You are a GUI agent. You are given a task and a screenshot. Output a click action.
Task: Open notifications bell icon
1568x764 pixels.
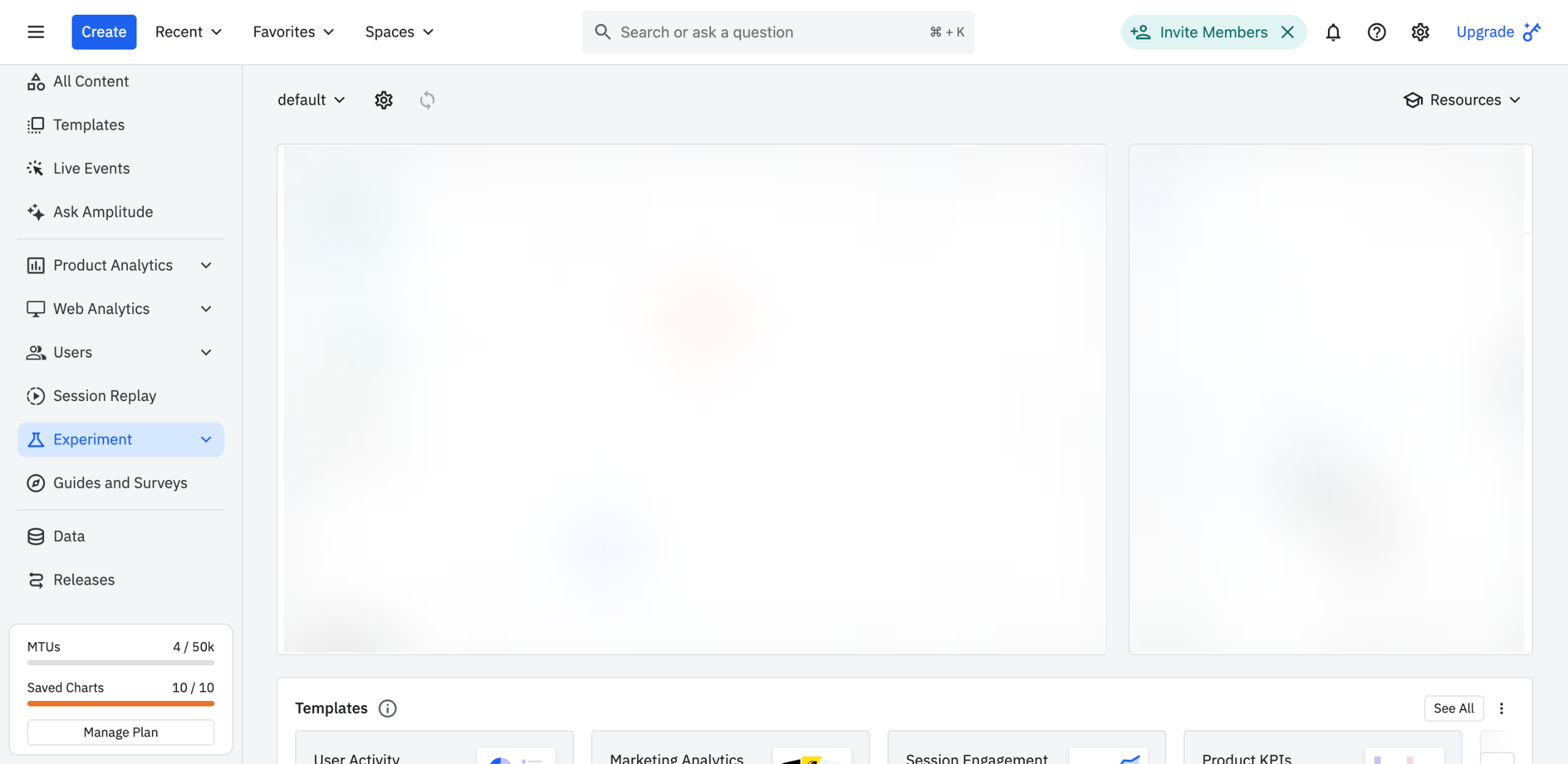[x=1333, y=32]
